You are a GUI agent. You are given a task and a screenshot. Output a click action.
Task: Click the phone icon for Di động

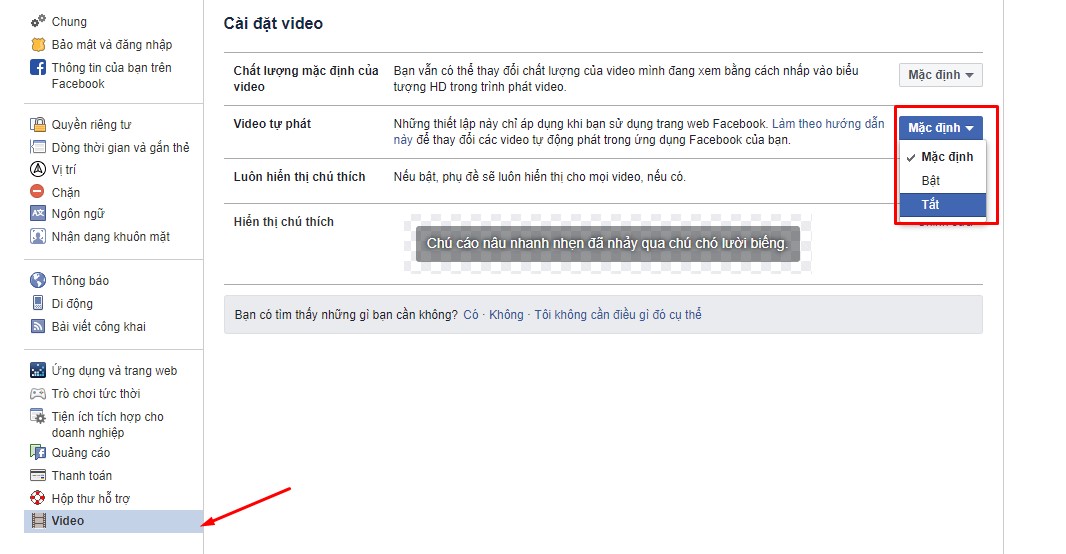tap(38, 303)
